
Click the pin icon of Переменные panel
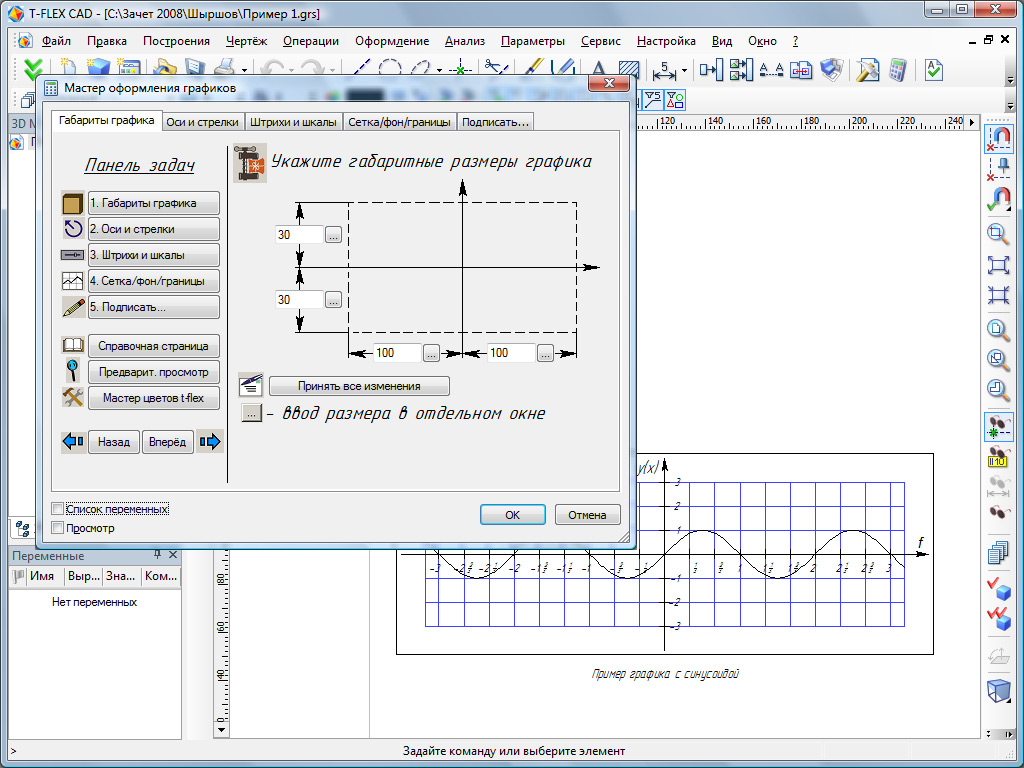coord(157,554)
